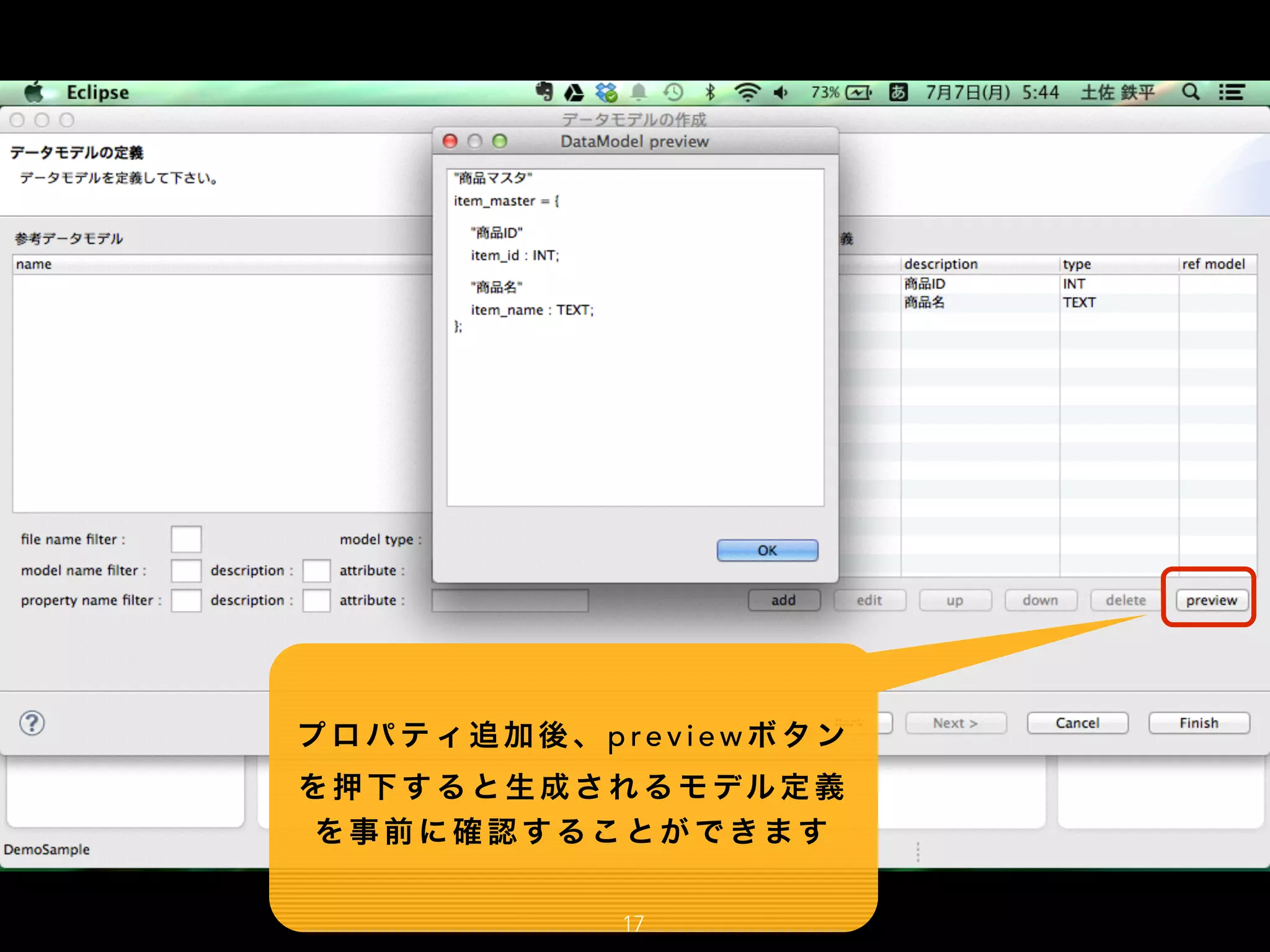Click the file name filter field
This screenshot has width=1270, height=952.
pos(186,539)
